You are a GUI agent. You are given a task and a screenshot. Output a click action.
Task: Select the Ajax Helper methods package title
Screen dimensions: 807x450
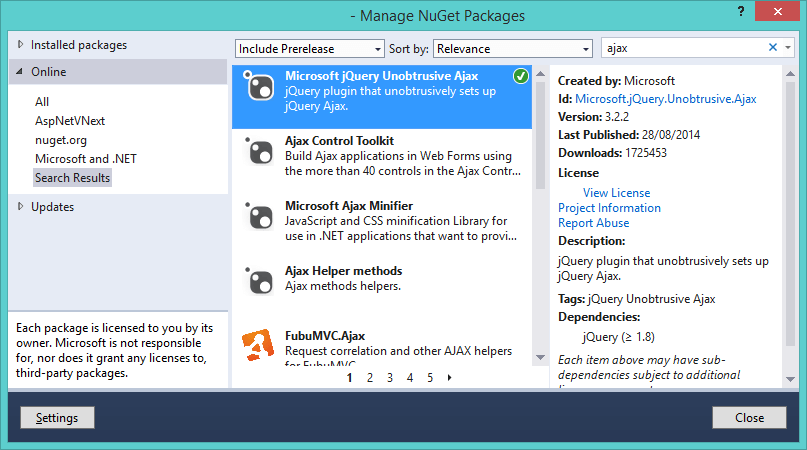point(344,271)
